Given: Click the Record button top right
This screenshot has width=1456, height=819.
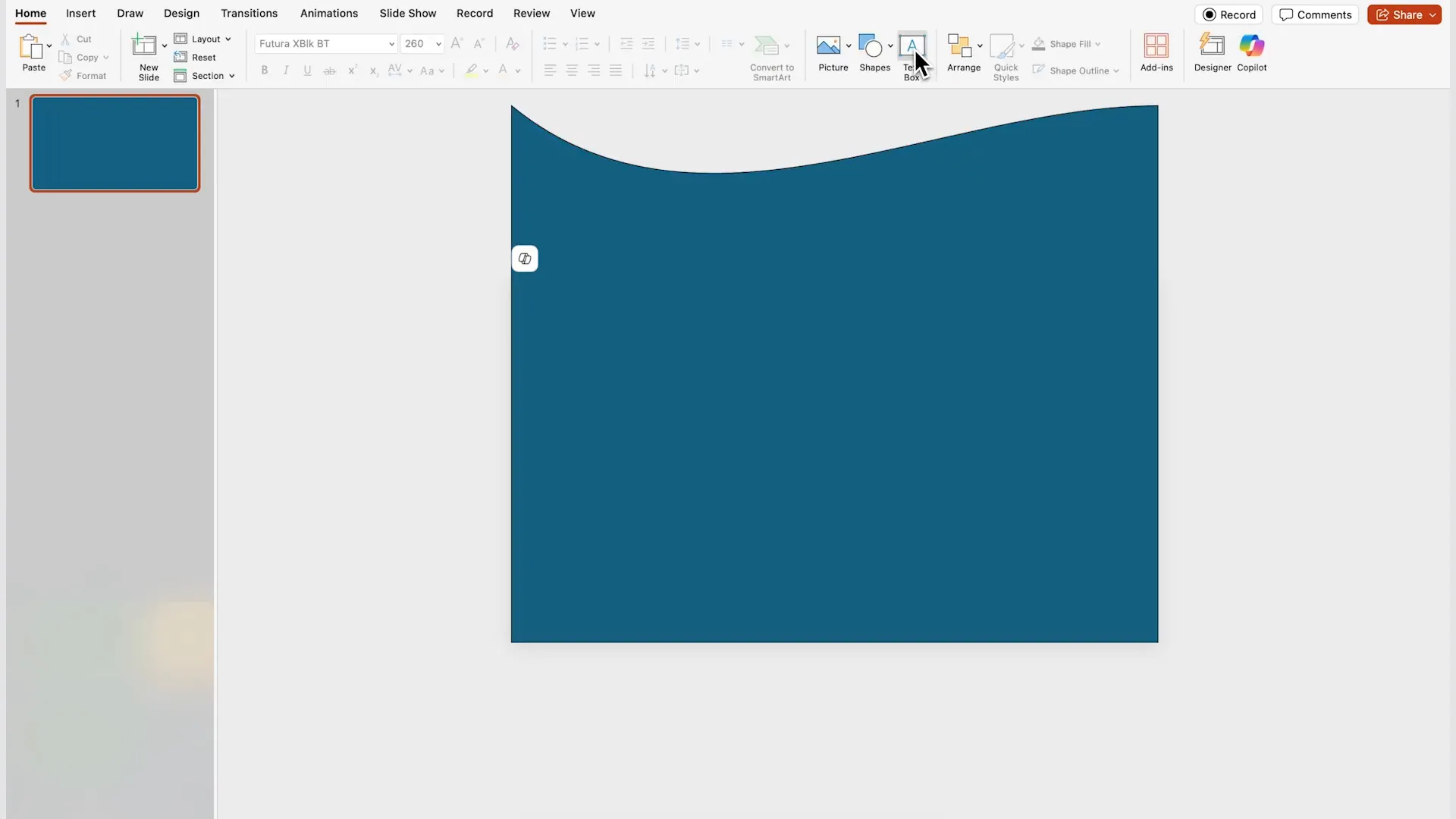Looking at the screenshot, I should [x=1228, y=14].
